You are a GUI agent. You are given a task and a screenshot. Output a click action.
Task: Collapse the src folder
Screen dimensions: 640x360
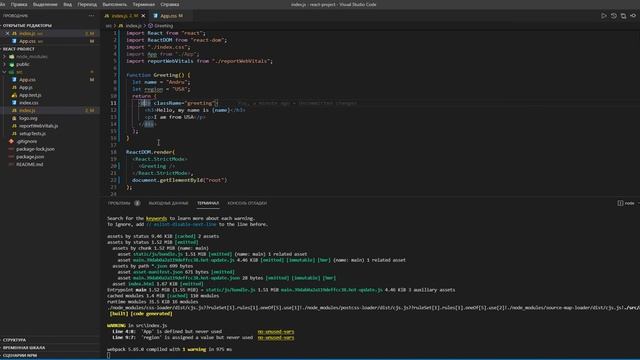tap(19, 72)
